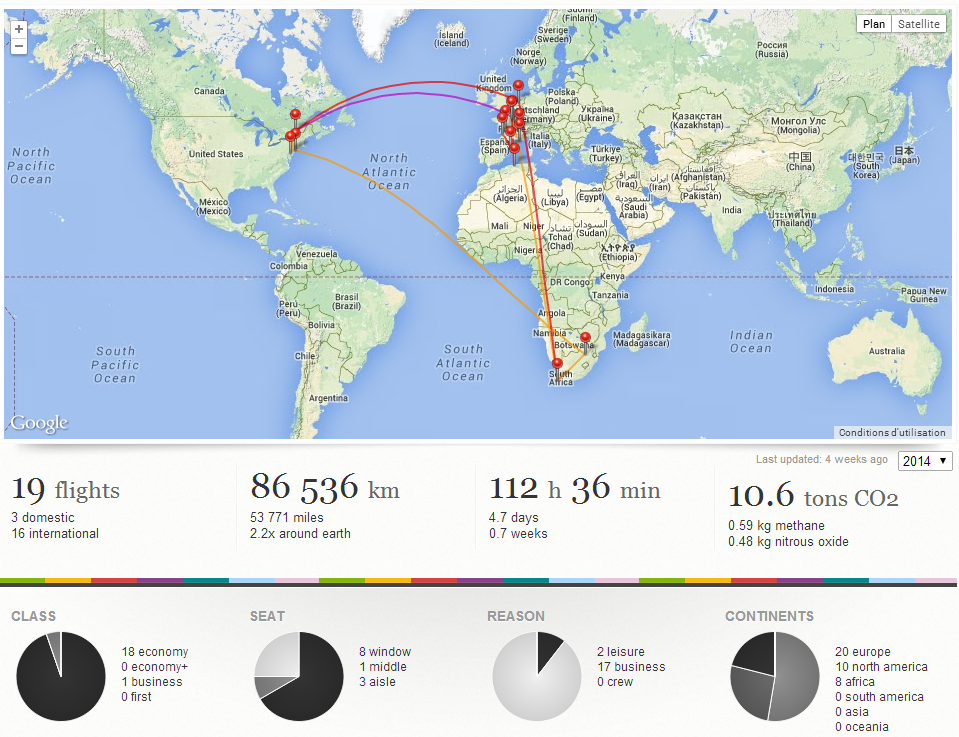Click '0 south america' legend entry
Viewport: 959px width, 737px height.
(879, 697)
